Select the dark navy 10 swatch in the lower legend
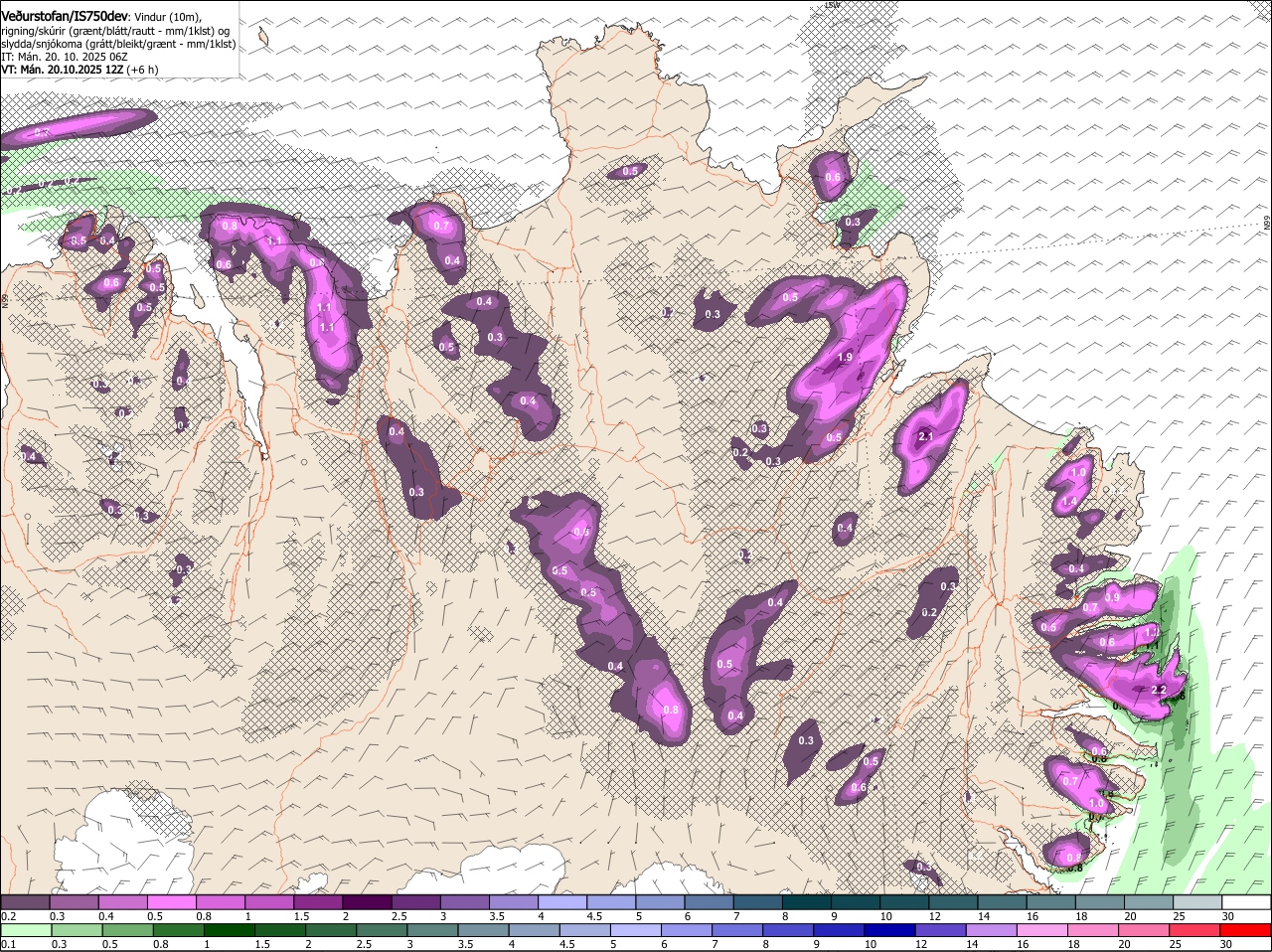 (888, 930)
